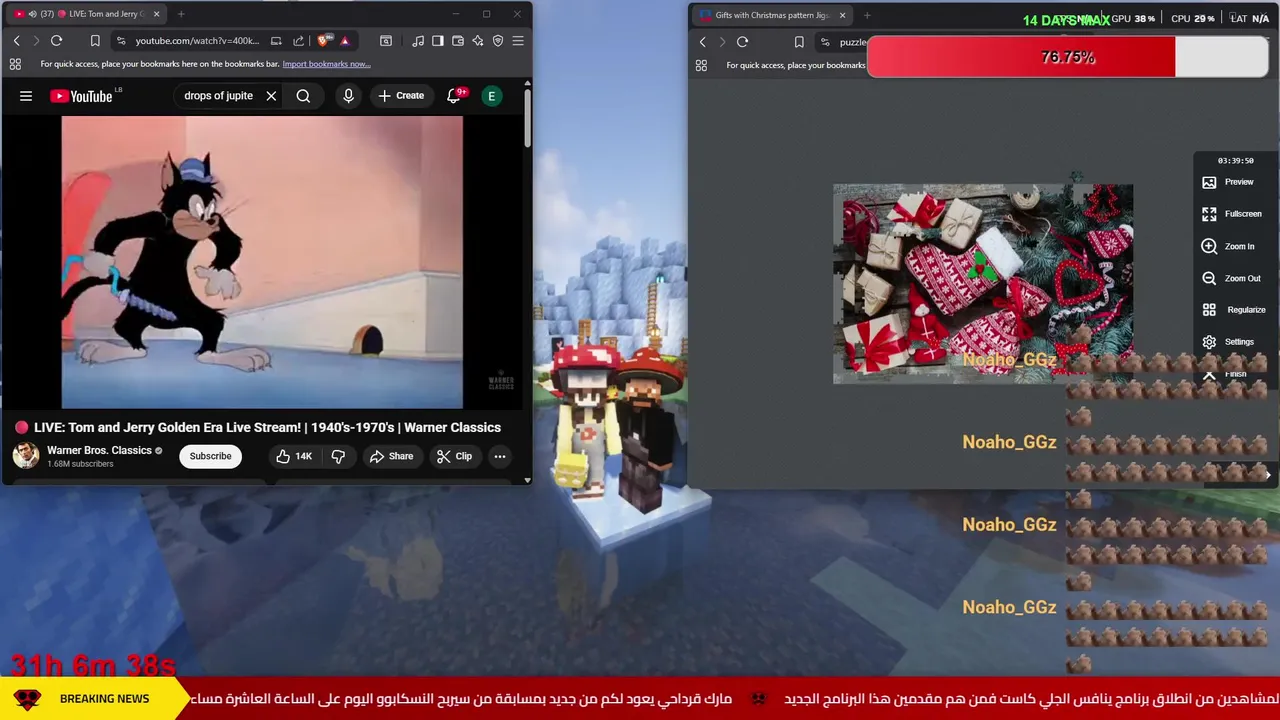Open the more actions three-dot menu

click(x=499, y=456)
